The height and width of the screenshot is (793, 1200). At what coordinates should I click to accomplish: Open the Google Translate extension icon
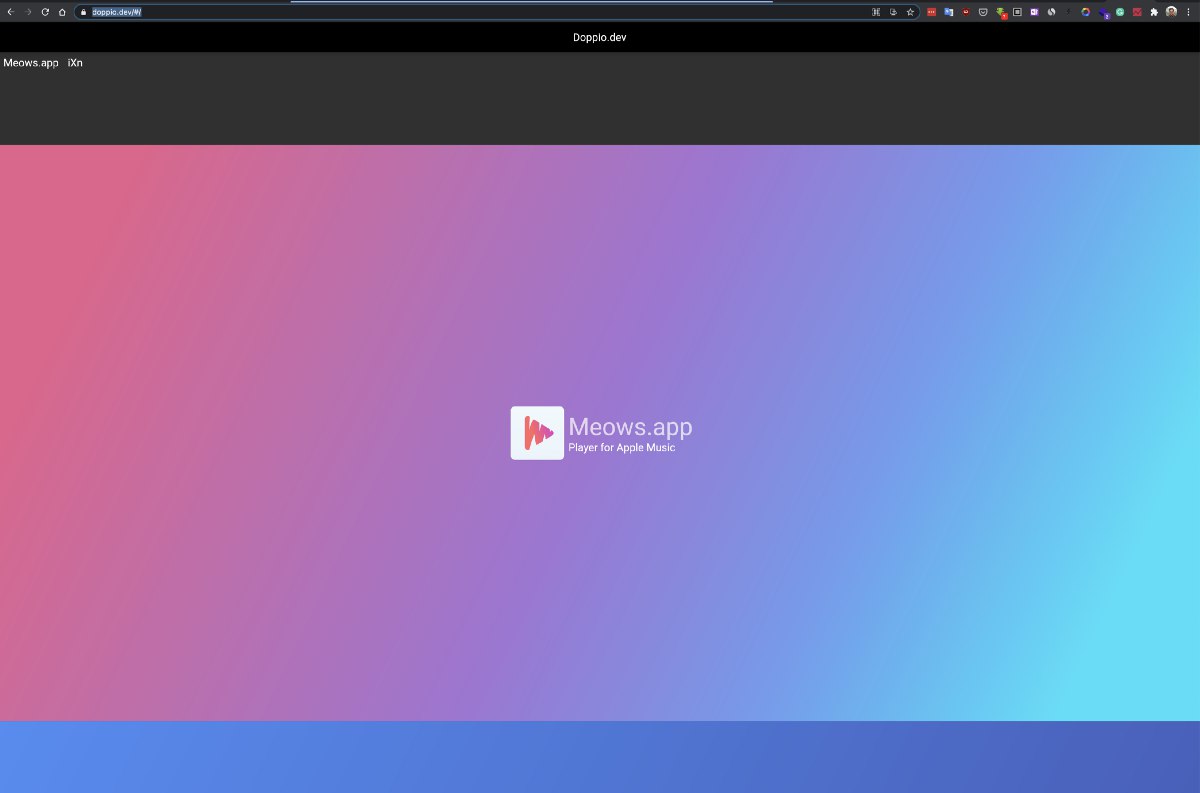[x=948, y=12]
